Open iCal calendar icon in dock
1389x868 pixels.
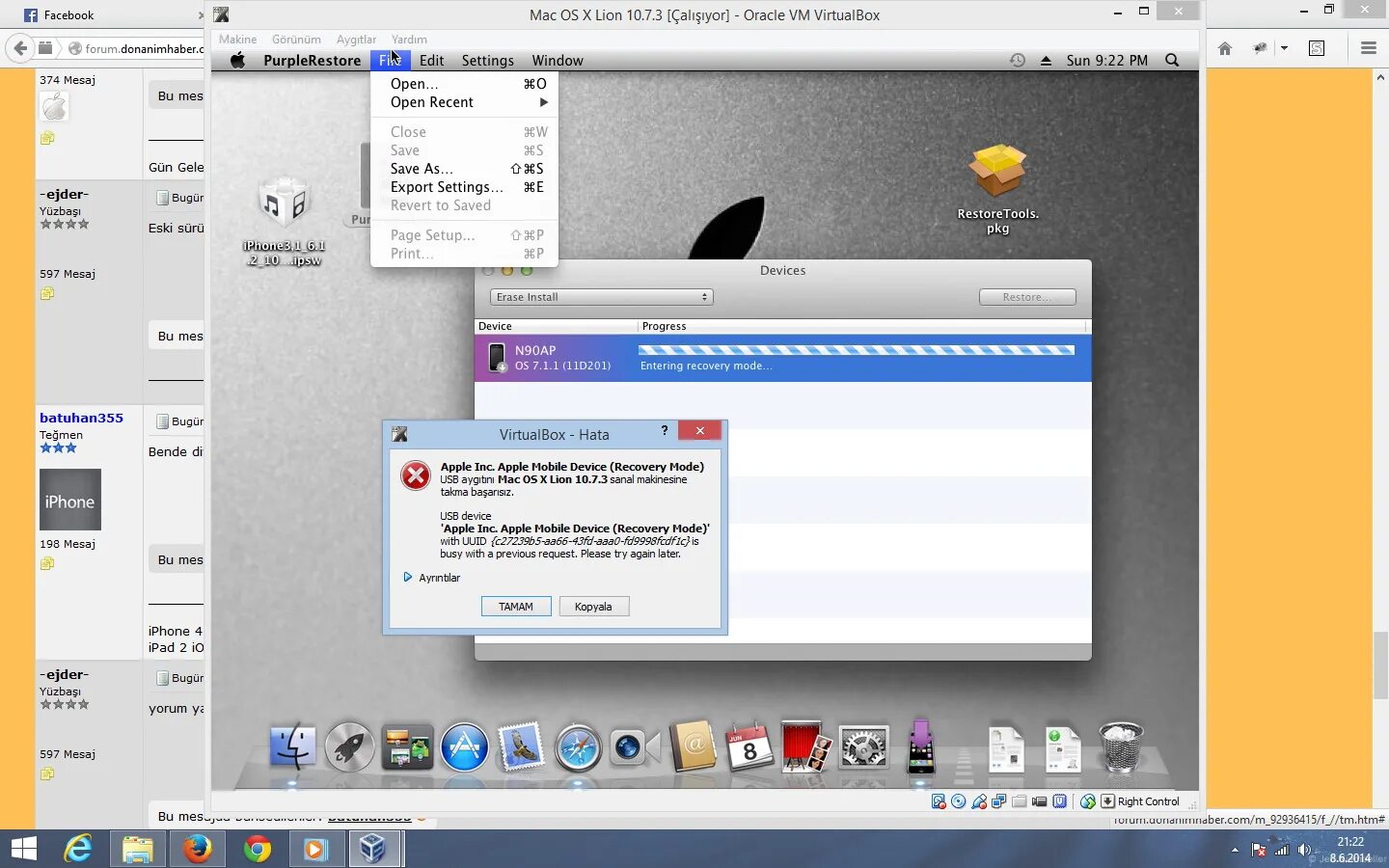749,746
